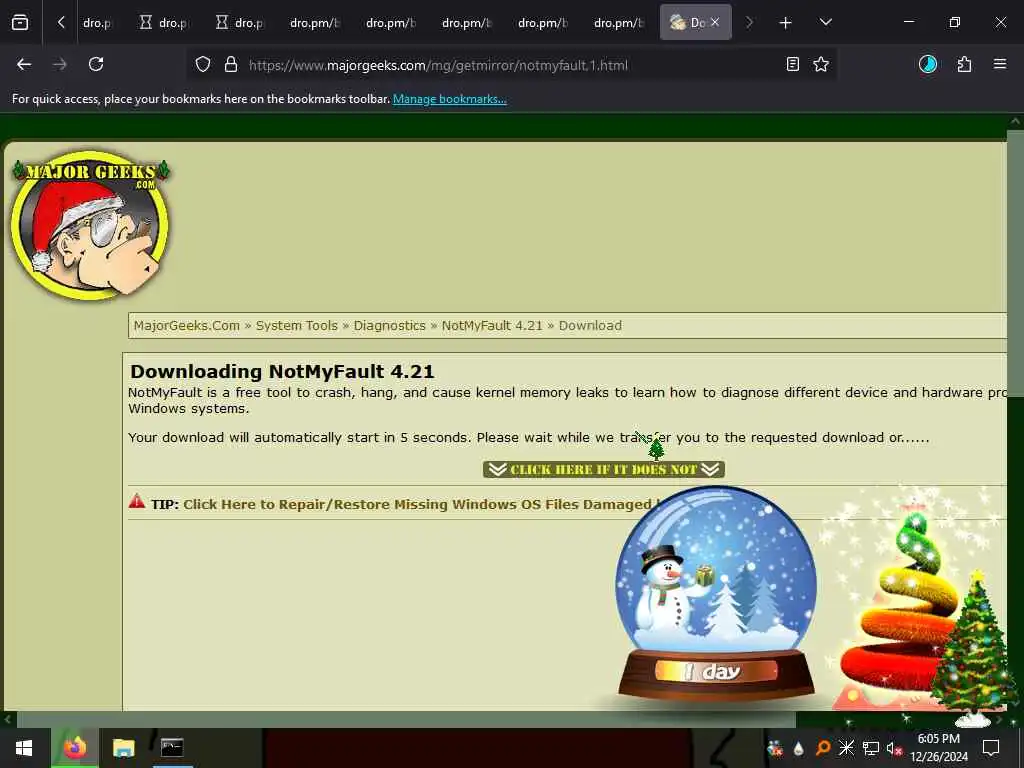The image size is (1024, 768).
Task: Open the Windows Start menu
Action: tap(24, 748)
